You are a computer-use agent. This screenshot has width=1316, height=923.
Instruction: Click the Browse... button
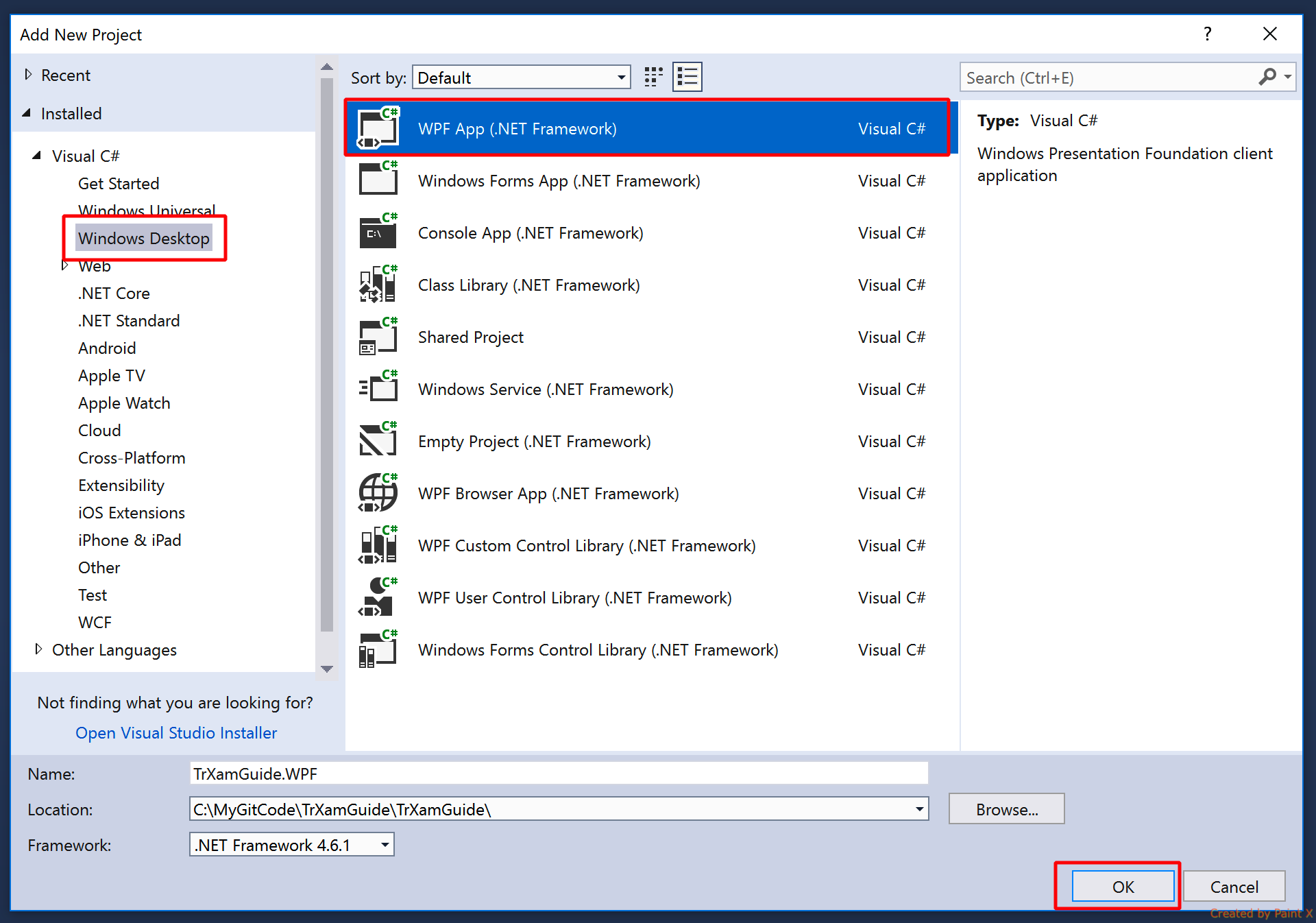coord(1007,809)
